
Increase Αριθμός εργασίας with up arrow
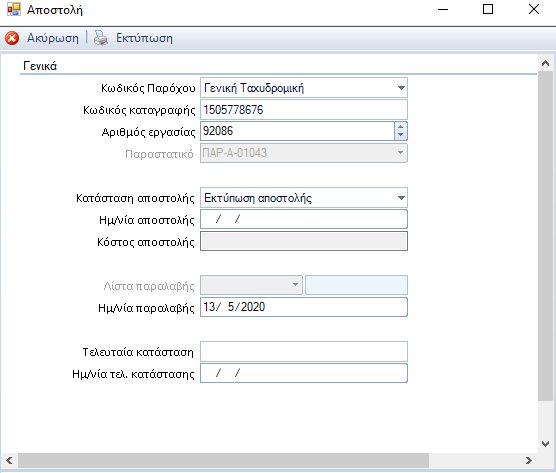401,127
